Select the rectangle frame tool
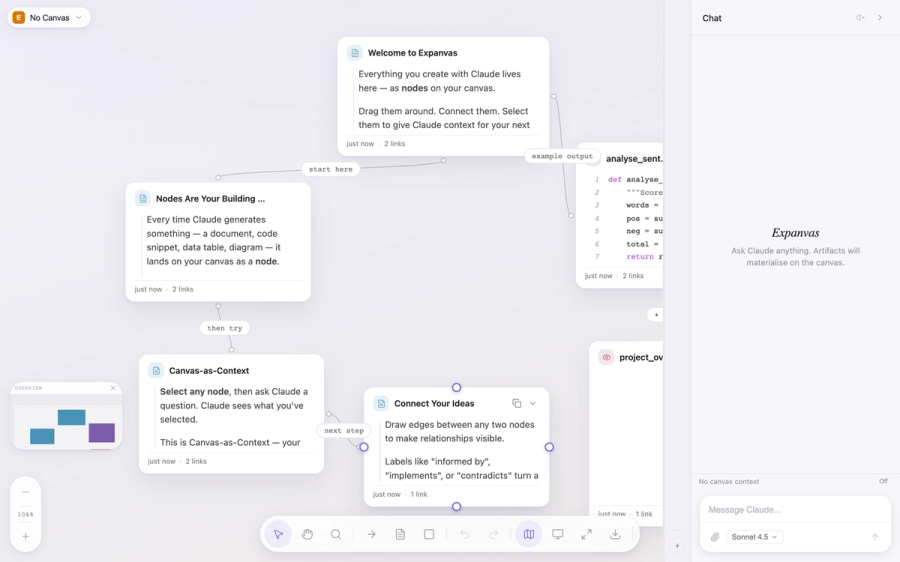The height and width of the screenshot is (562, 900). [x=429, y=534]
